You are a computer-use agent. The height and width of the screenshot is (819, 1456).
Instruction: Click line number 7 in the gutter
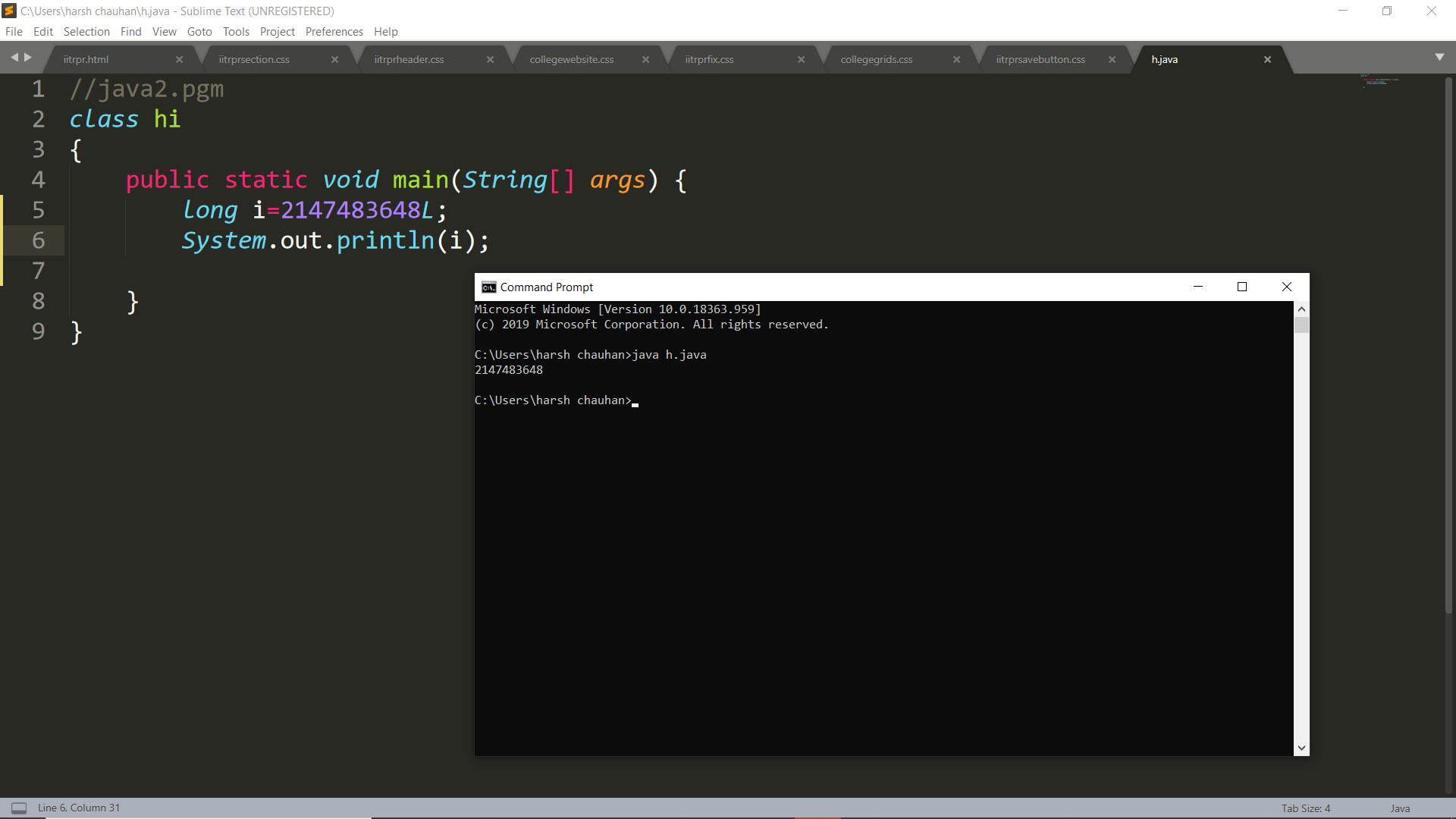click(38, 271)
